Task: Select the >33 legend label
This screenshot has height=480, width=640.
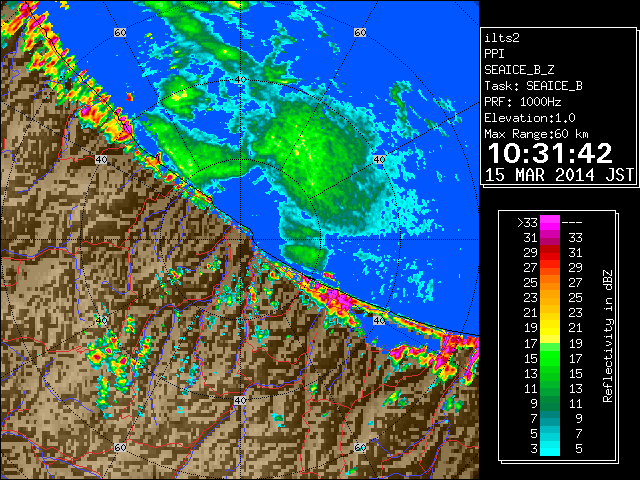Action: (x=527, y=223)
